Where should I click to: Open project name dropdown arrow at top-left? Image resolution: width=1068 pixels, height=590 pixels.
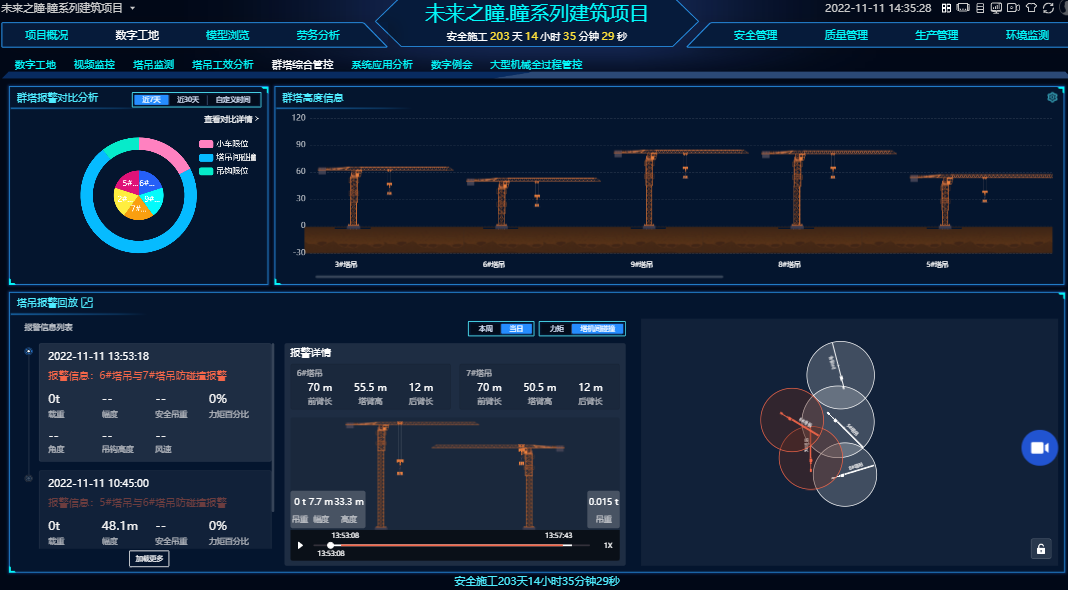point(133,8)
